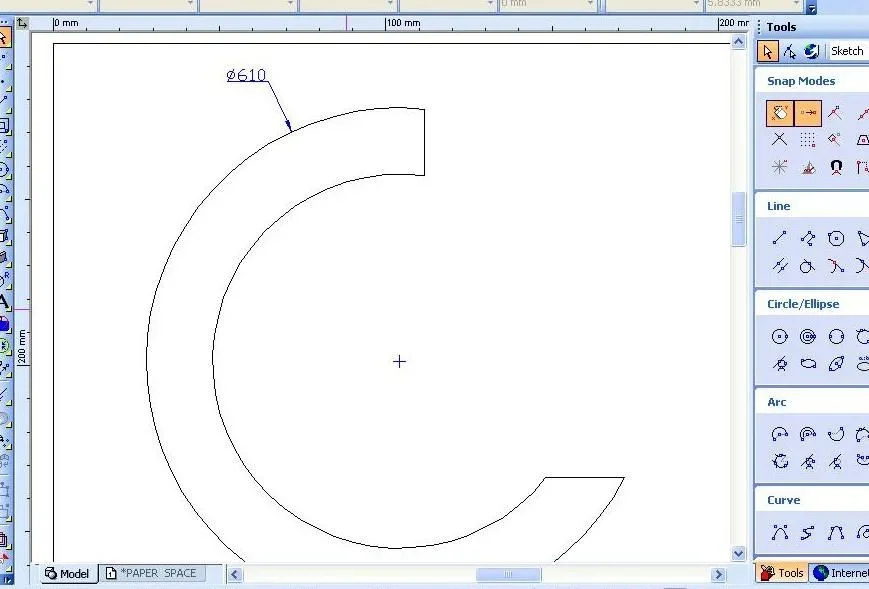
Task: Select the Double point arc tool
Action: pos(836,434)
